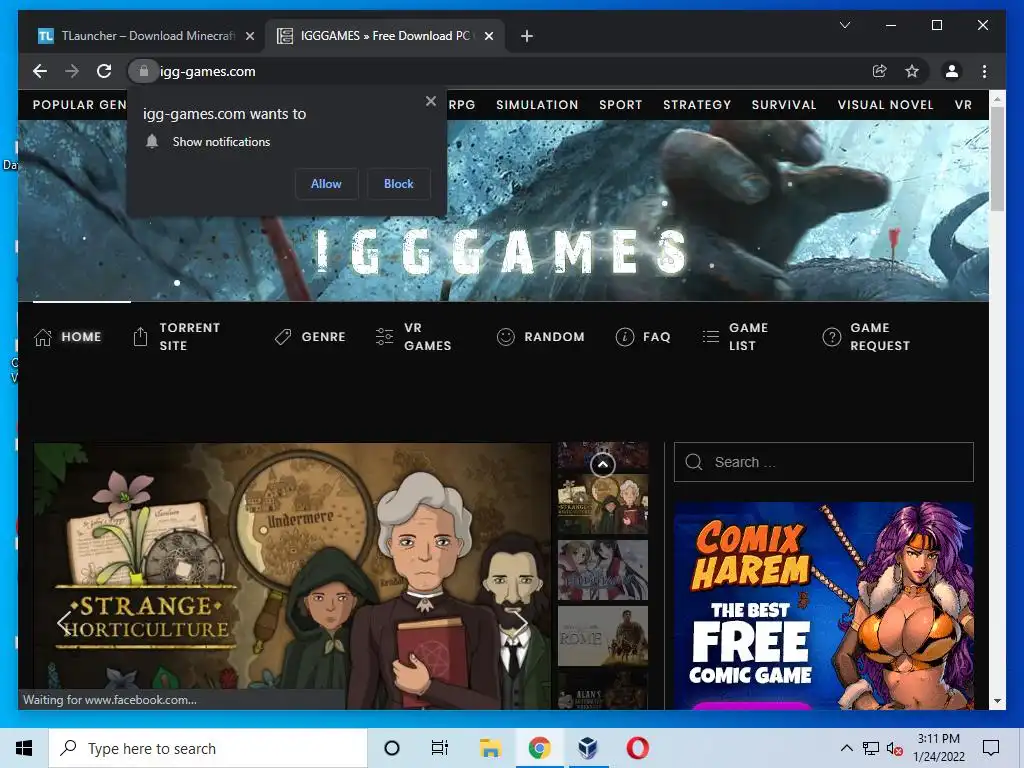The image size is (1024, 768).
Task: Click the website Search field
Action: coord(824,462)
